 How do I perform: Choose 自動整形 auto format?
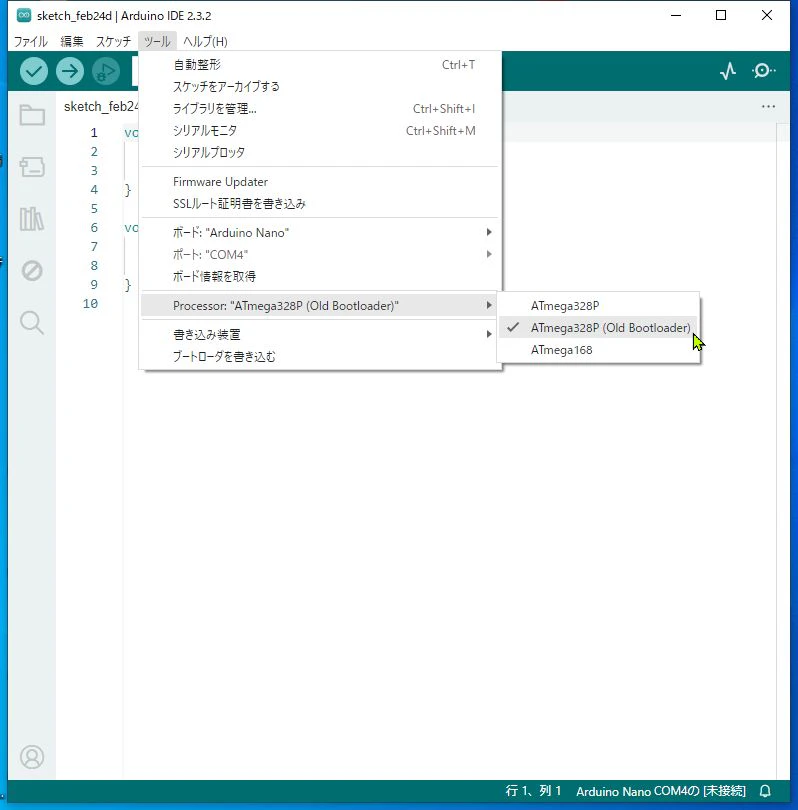tap(320, 65)
